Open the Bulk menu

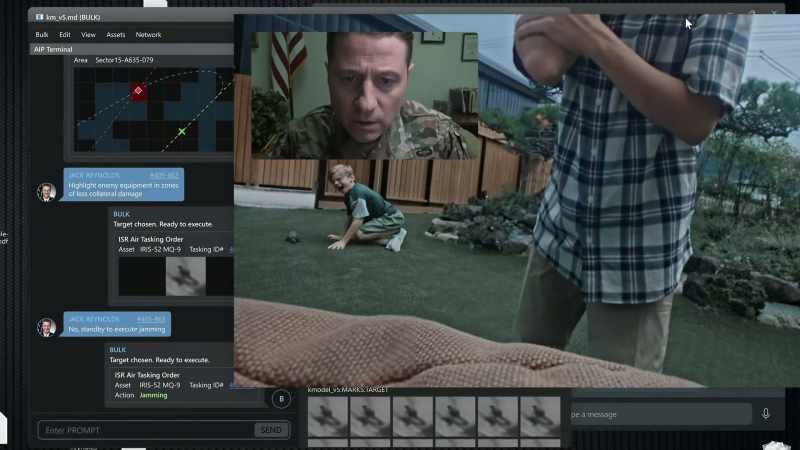point(42,35)
